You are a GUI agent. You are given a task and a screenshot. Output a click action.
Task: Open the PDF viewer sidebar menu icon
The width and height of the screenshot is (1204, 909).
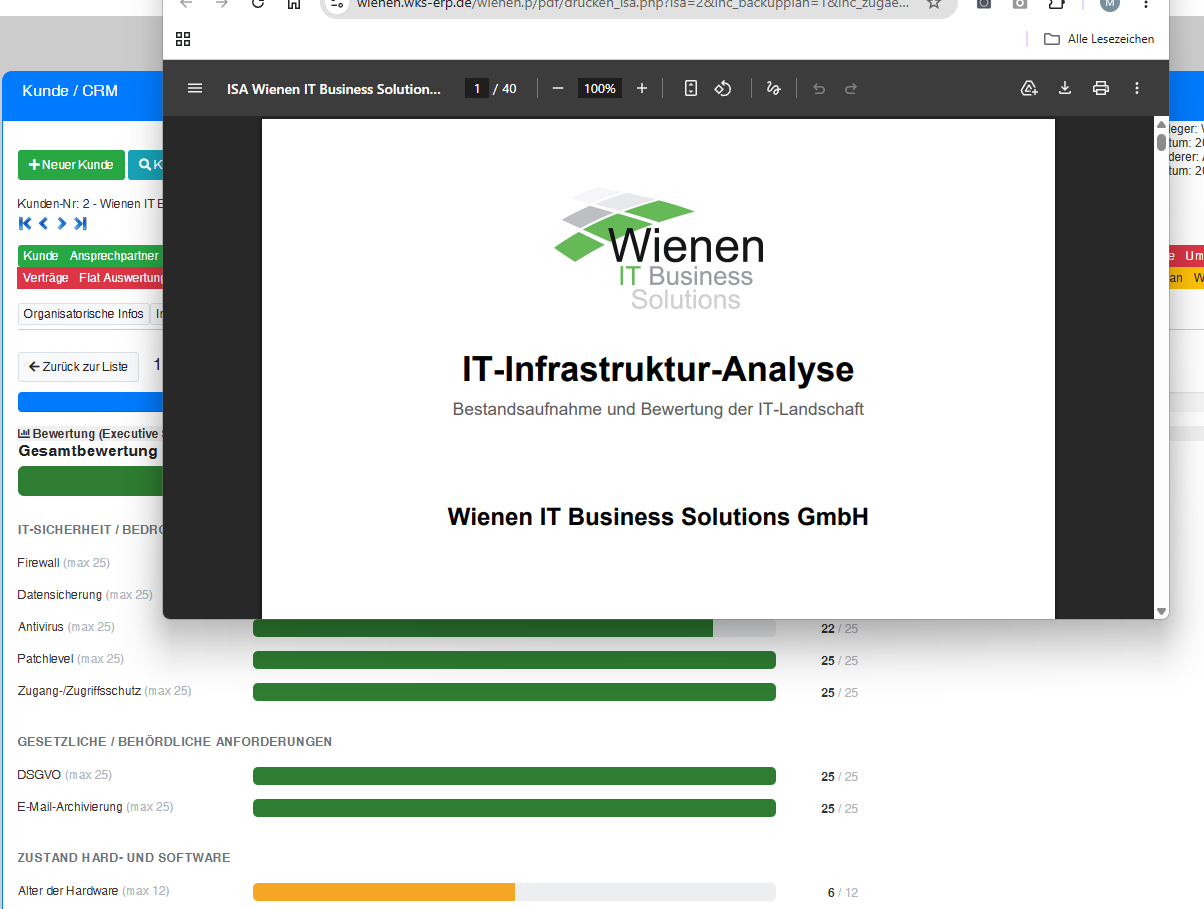[195, 88]
